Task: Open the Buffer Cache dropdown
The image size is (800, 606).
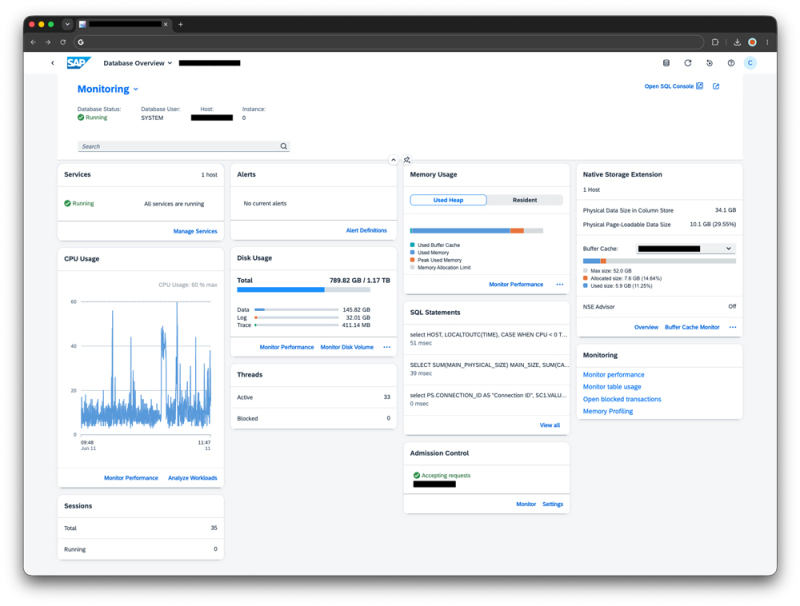Action: tap(685, 248)
